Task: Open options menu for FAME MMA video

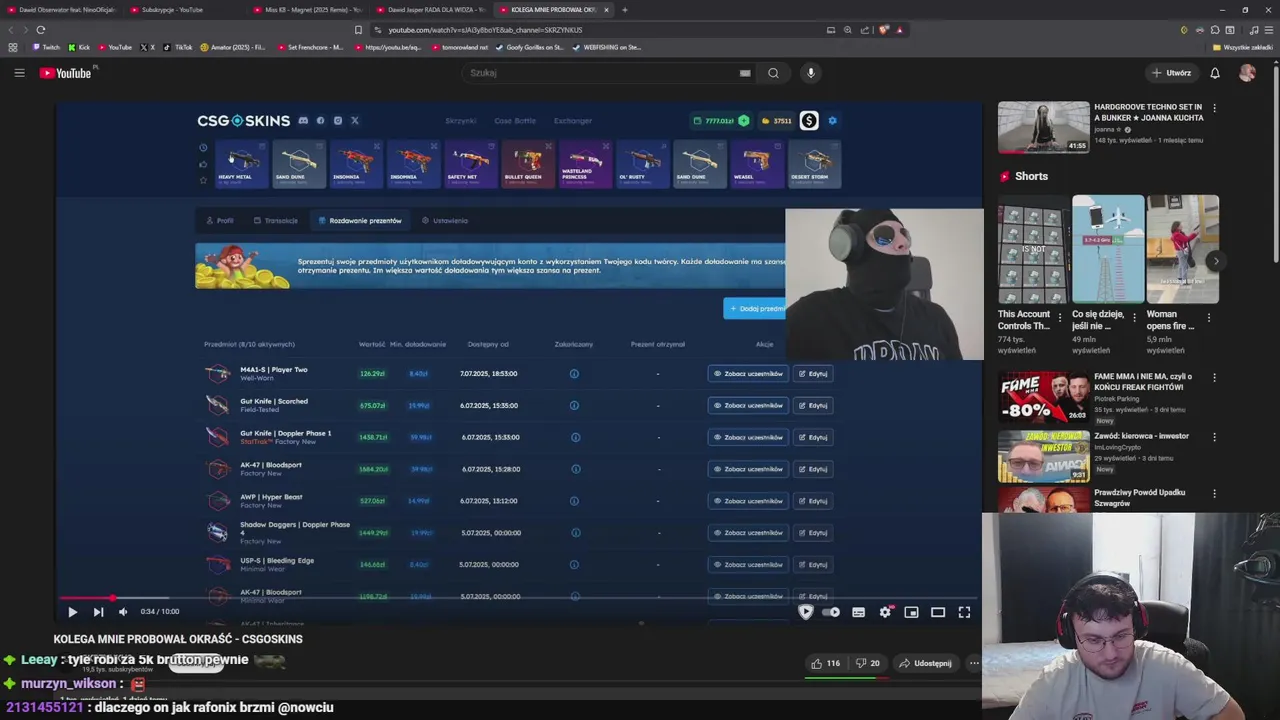Action: pyautogui.click(x=1214, y=378)
